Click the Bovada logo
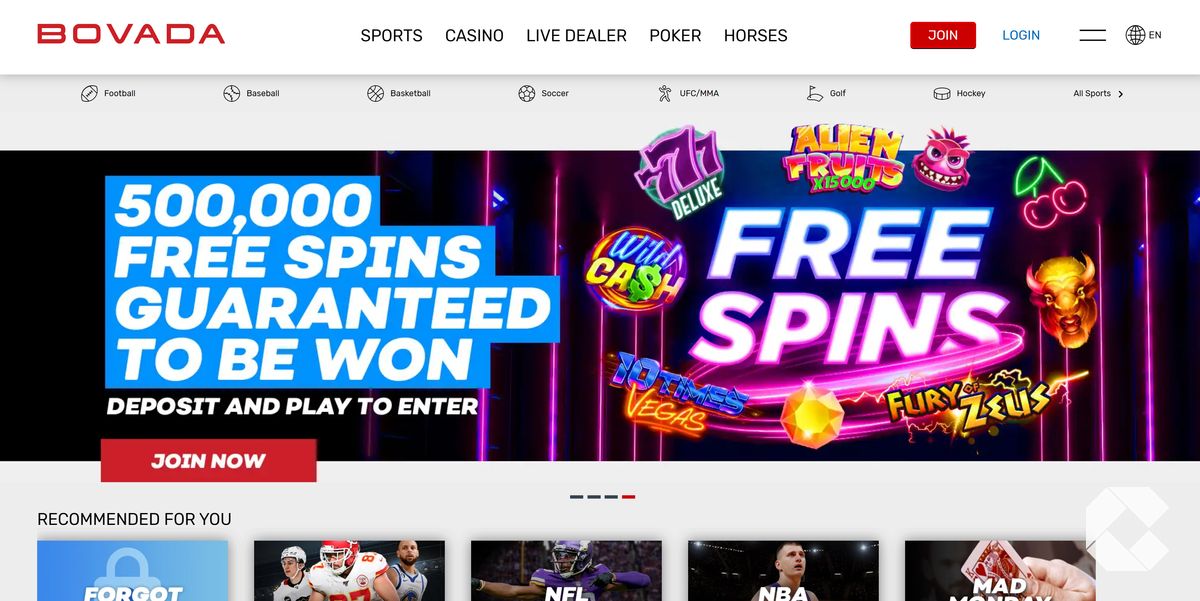Image resolution: width=1200 pixels, height=601 pixels. pyautogui.click(x=131, y=34)
